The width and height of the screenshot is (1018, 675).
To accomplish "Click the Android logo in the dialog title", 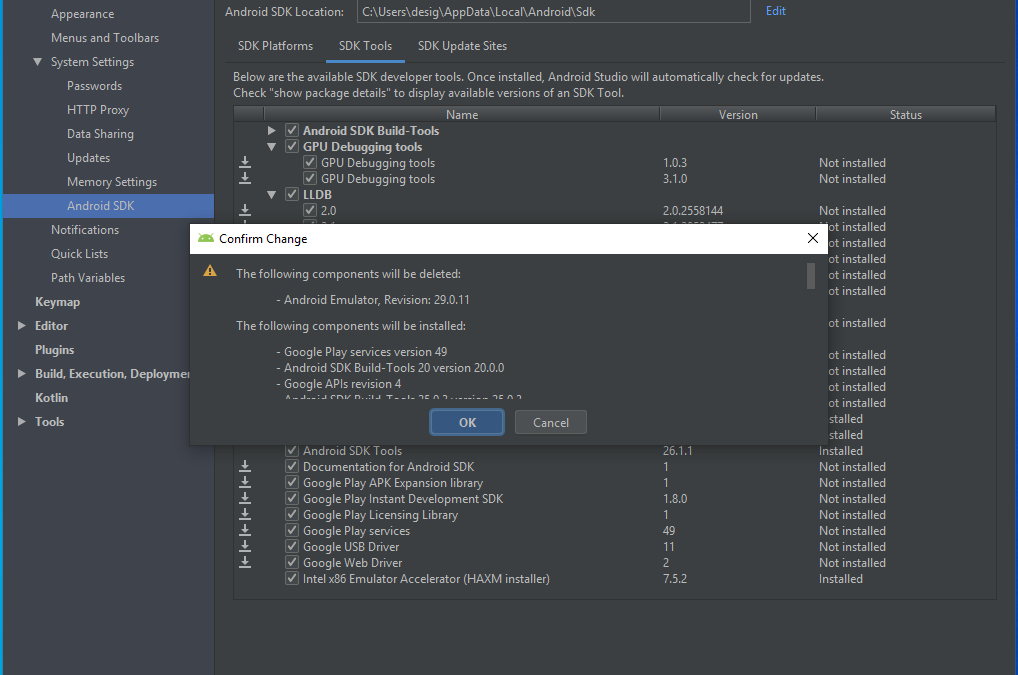I will (x=206, y=238).
